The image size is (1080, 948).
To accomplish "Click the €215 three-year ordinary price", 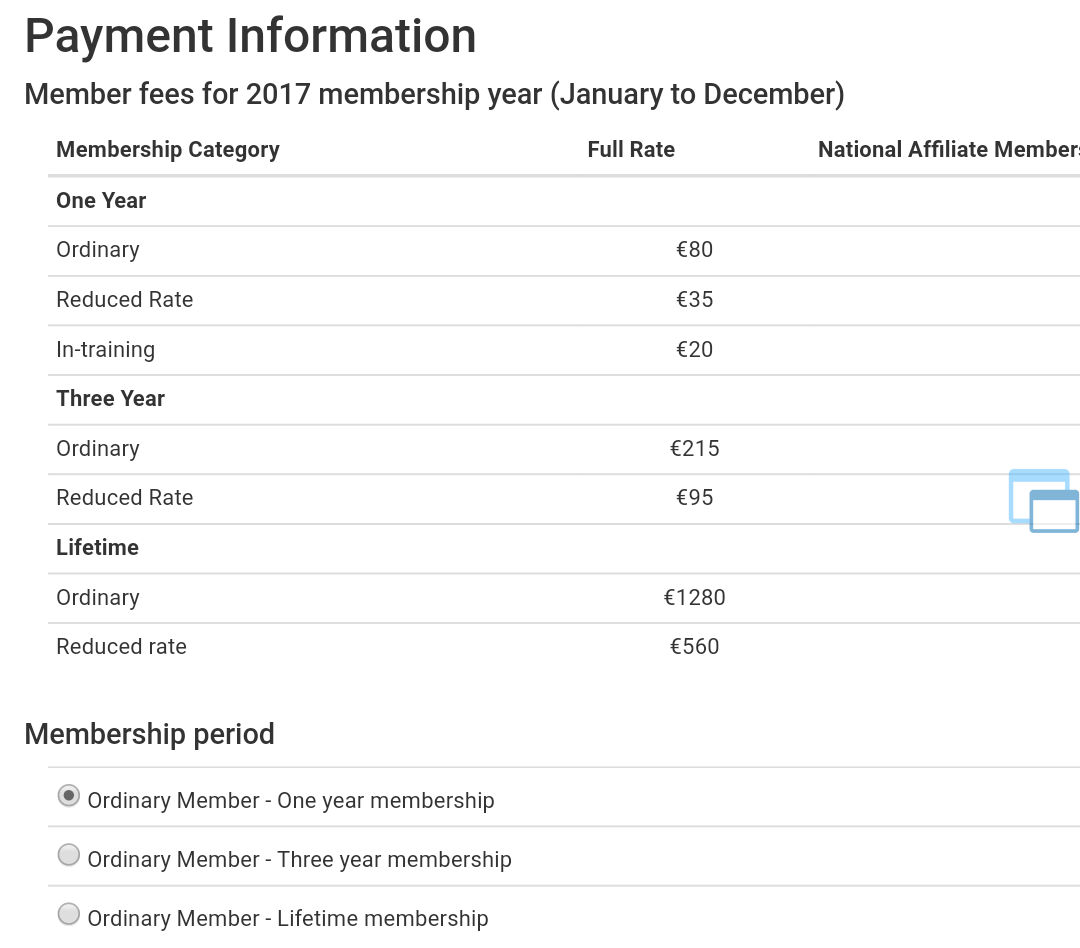I will [694, 449].
